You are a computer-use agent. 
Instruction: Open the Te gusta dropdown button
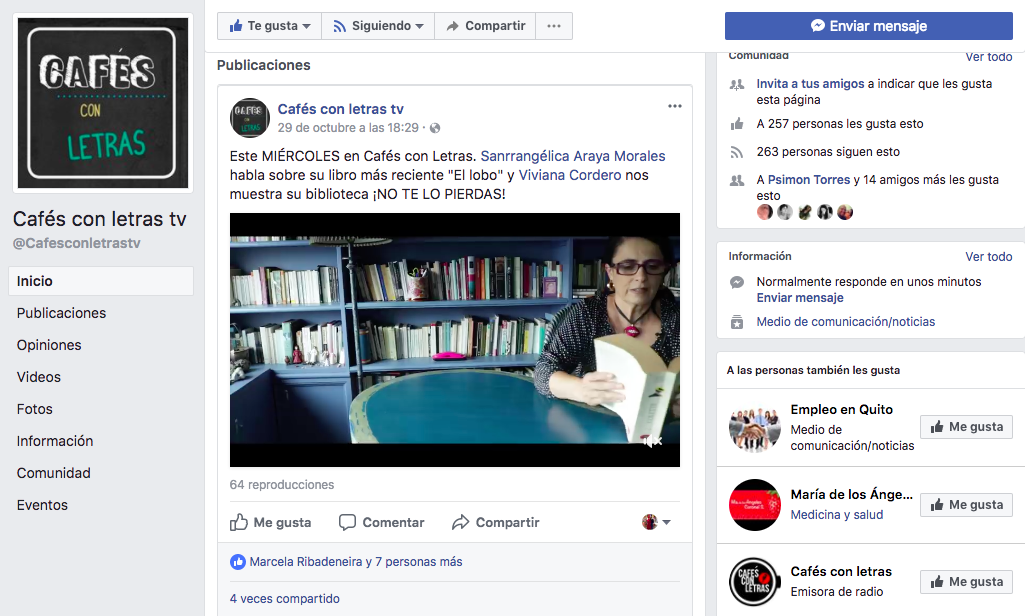[x=269, y=26]
